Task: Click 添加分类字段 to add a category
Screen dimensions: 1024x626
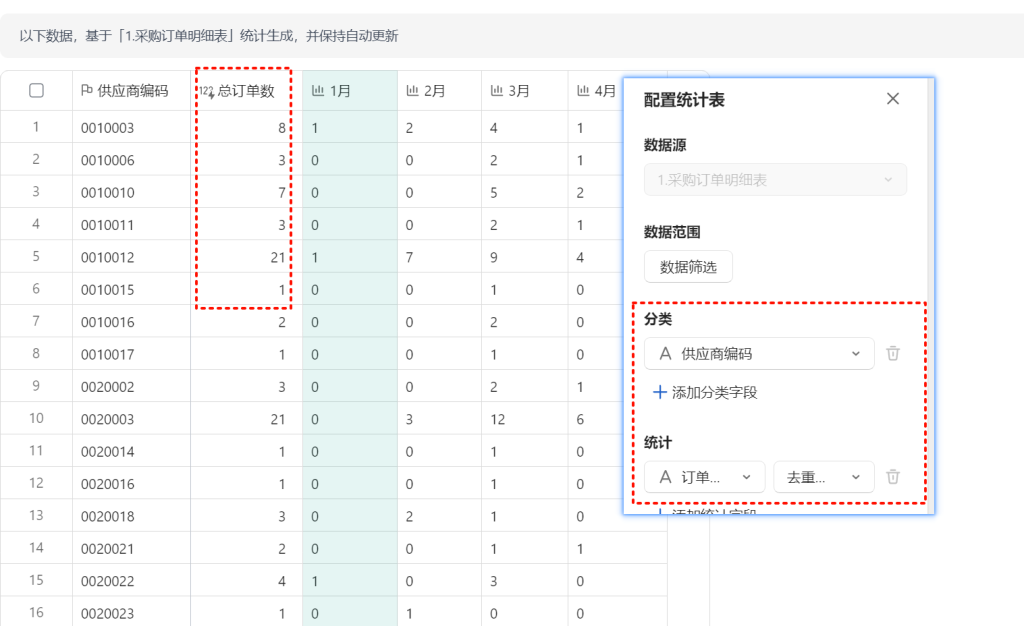Action: [x=705, y=392]
